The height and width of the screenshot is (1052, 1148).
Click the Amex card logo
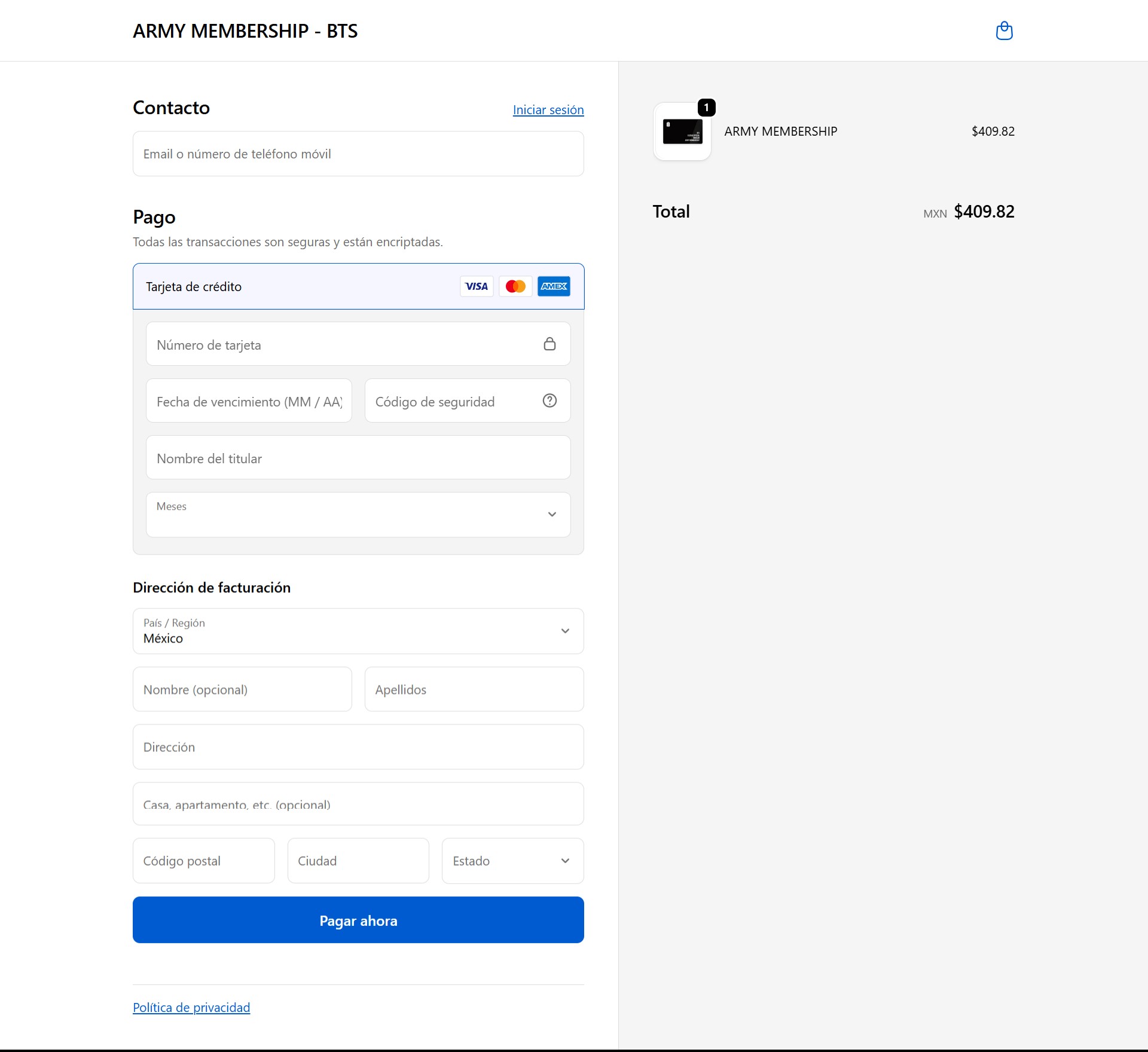[554, 286]
